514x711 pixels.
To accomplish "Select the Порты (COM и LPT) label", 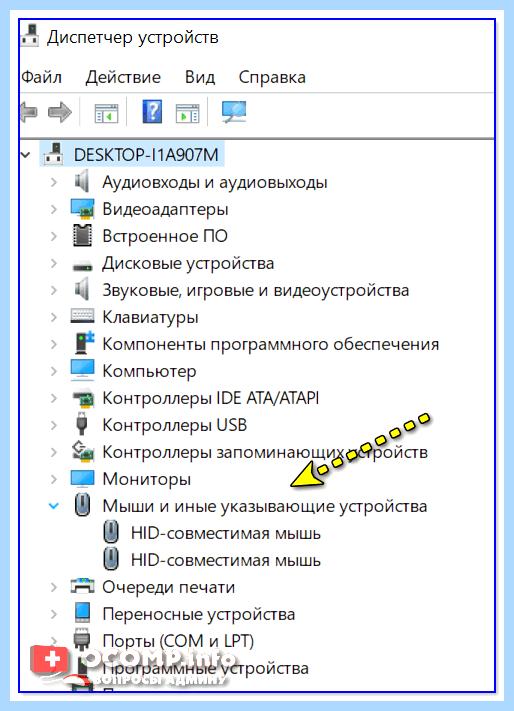I will click(x=178, y=641).
